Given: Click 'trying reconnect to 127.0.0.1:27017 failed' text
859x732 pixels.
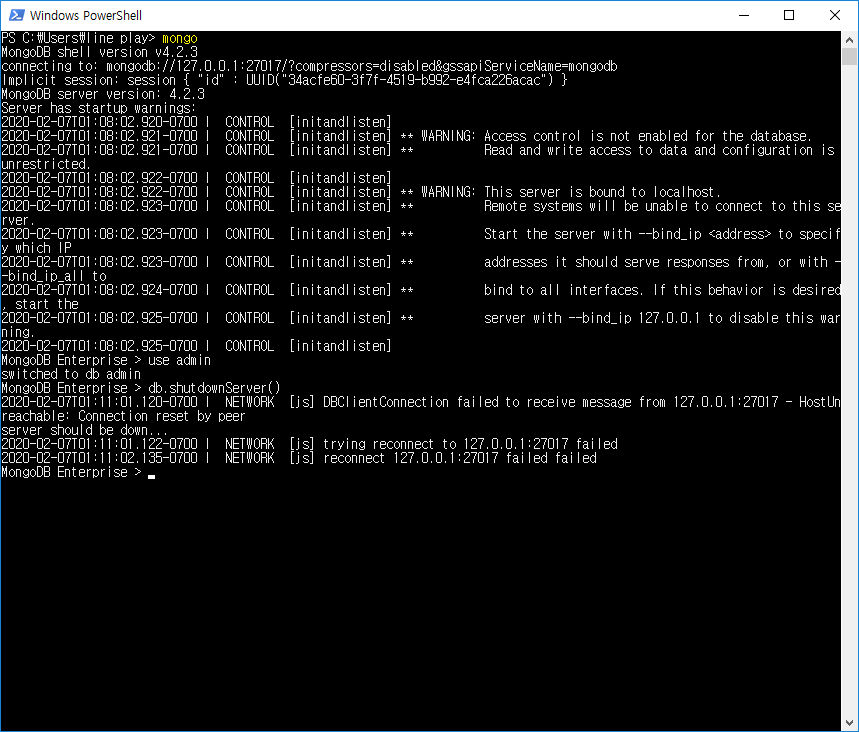Looking at the screenshot, I should (x=470, y=444).
